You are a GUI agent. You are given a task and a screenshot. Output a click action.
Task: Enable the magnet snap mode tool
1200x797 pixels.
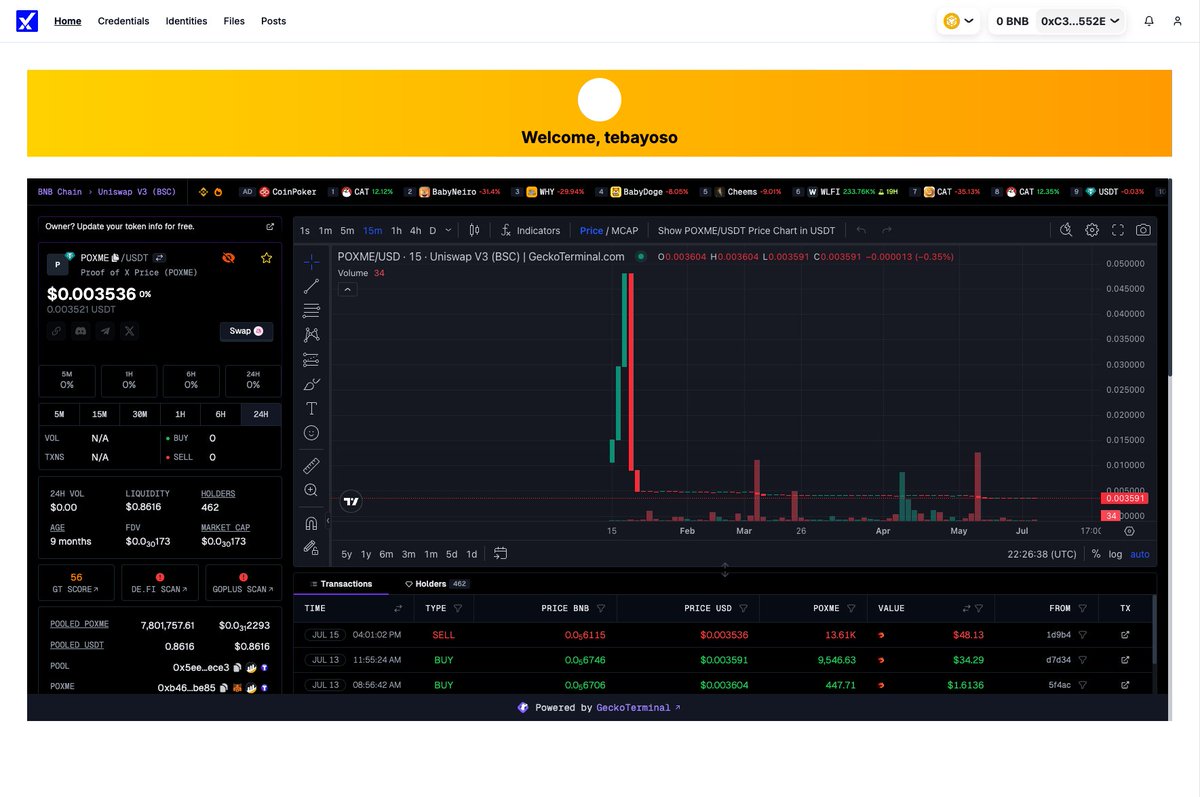pos(310,522)
